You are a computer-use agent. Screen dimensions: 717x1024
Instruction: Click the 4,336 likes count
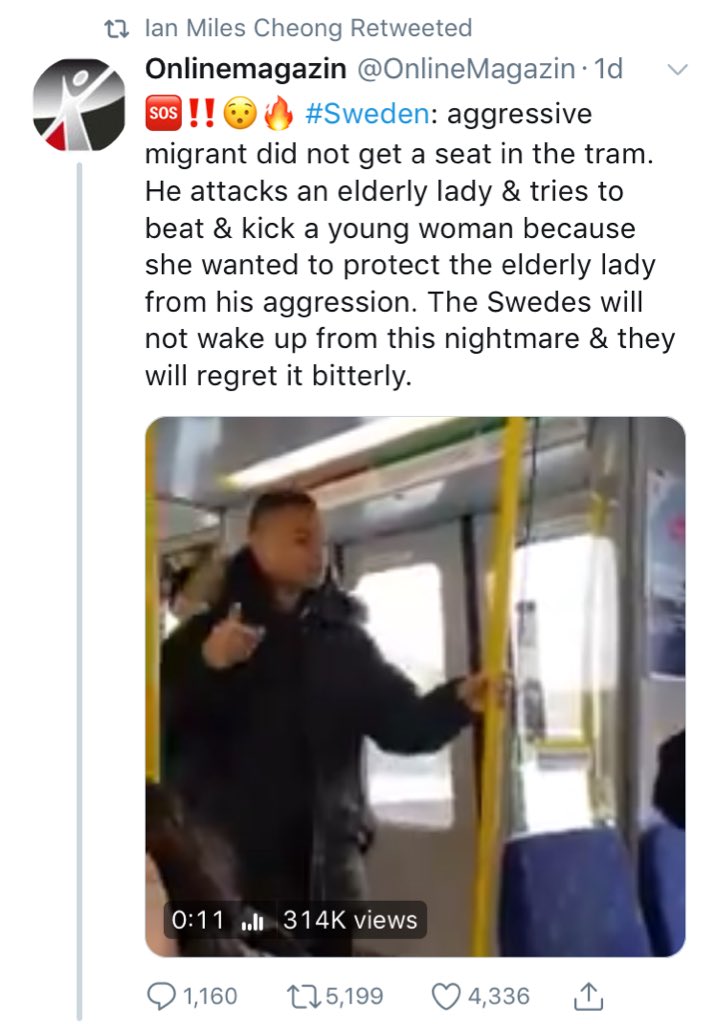498,997
